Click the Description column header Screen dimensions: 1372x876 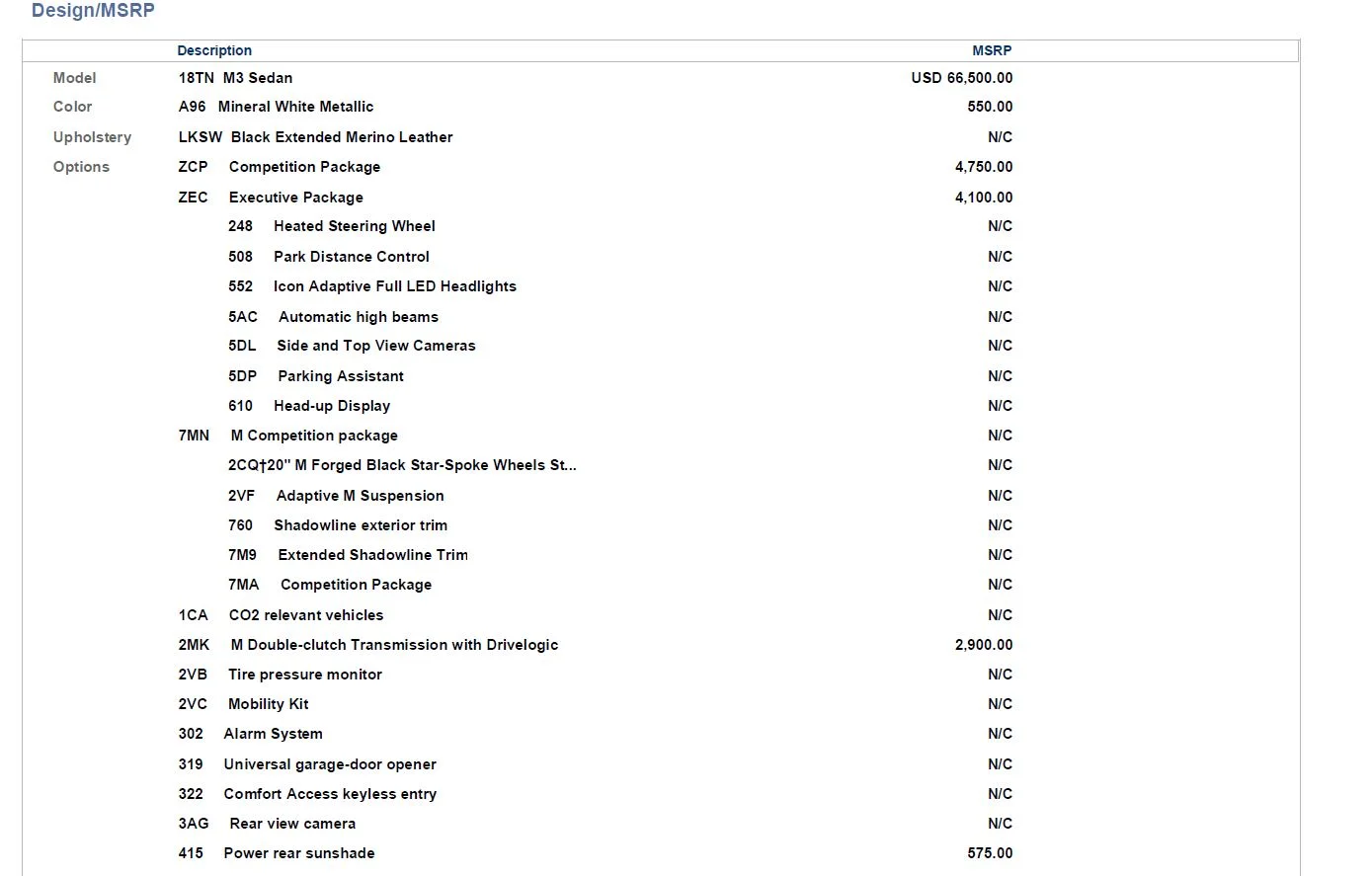point(214,50)
